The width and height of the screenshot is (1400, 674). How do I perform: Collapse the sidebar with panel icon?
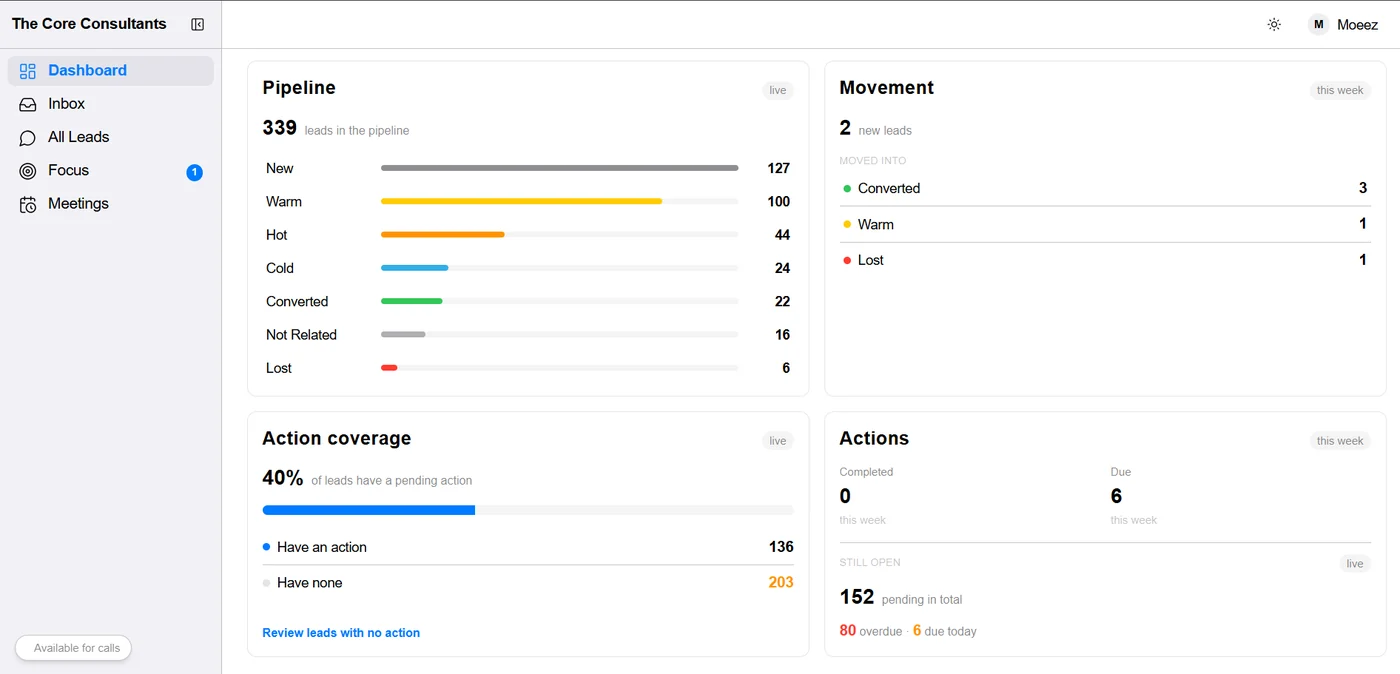198,24
